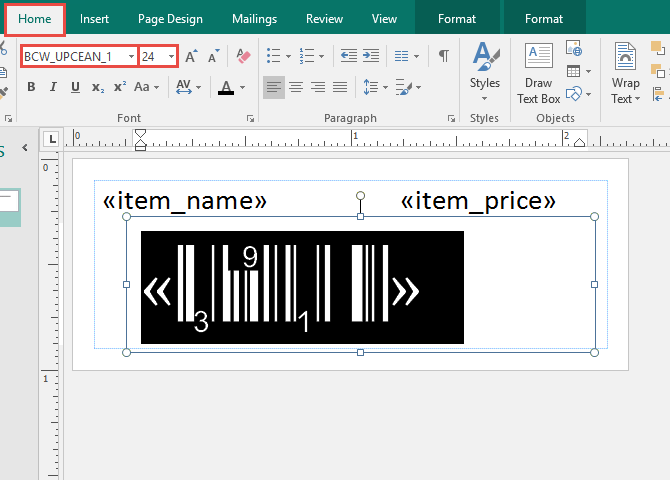Click Bring Forward icon
This screenshot has height=480, width=670.
658,48
